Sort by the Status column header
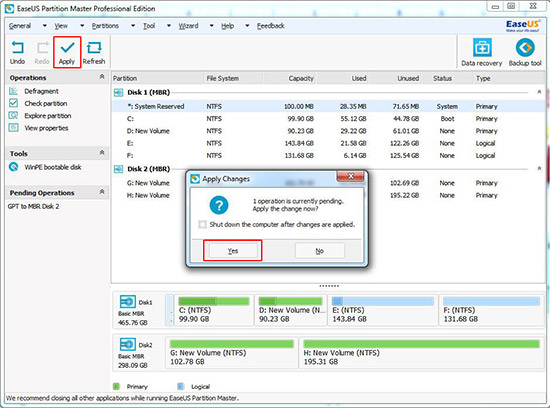This screenshot has height=408, width=550. point(448,78)
